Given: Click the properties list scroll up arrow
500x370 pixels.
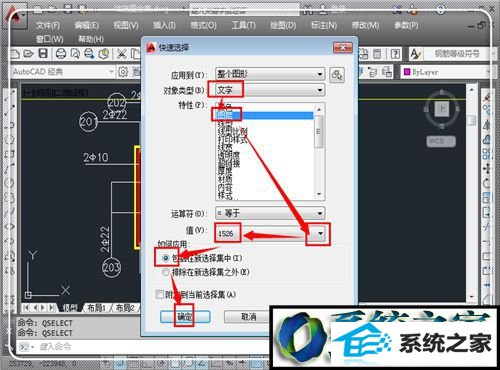Looking at the screenshot, I should click(319, 109).
